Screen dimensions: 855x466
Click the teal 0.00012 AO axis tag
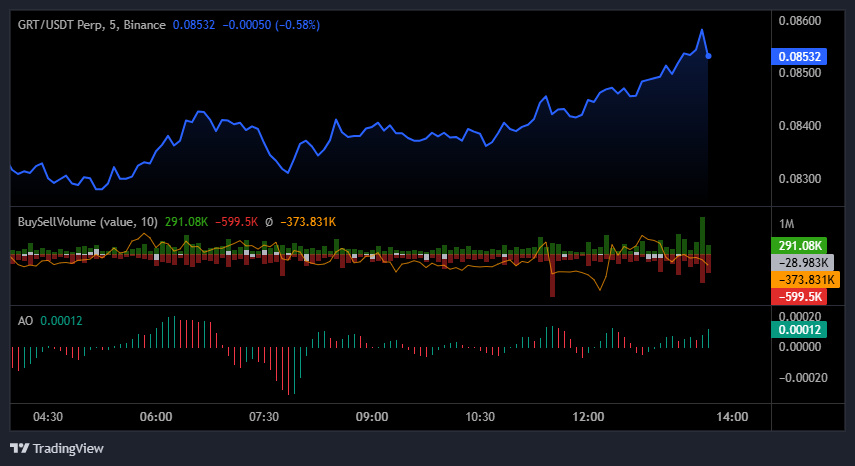[801, 329]
